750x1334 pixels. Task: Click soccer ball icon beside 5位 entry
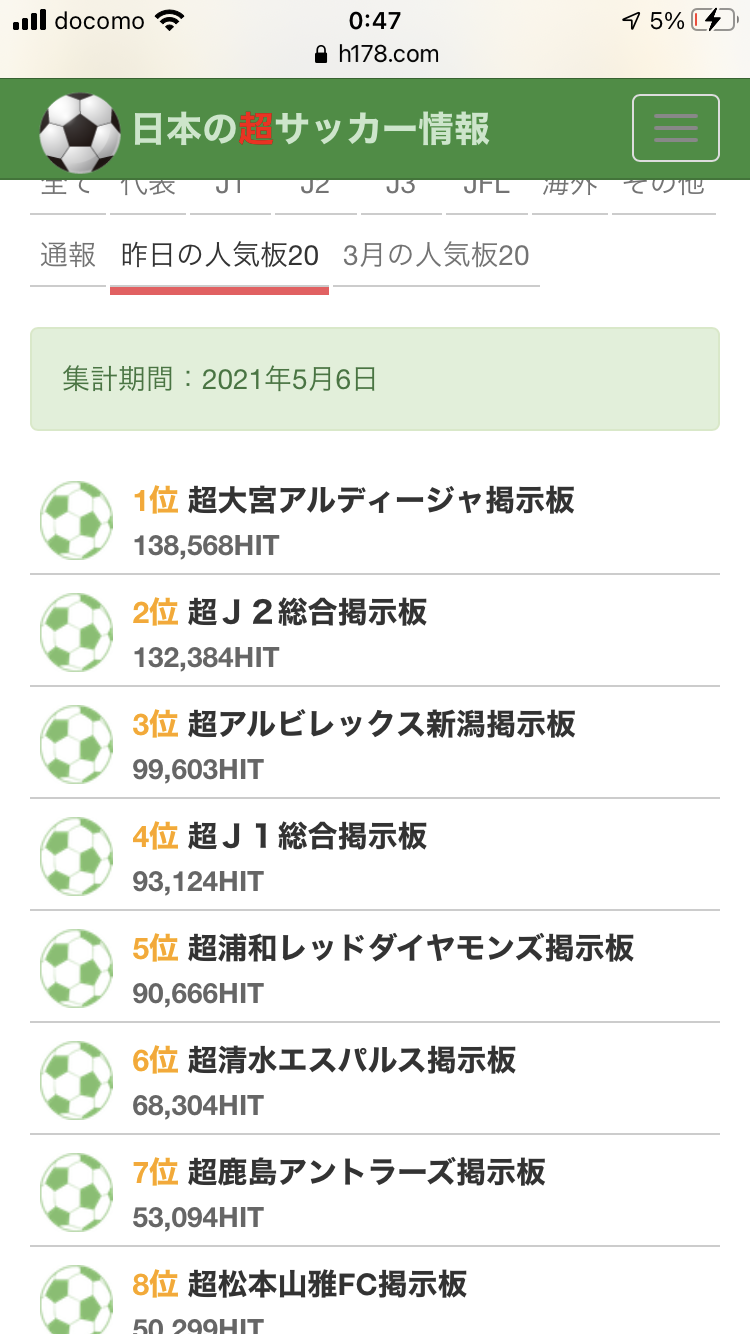[x=76, y=969]
